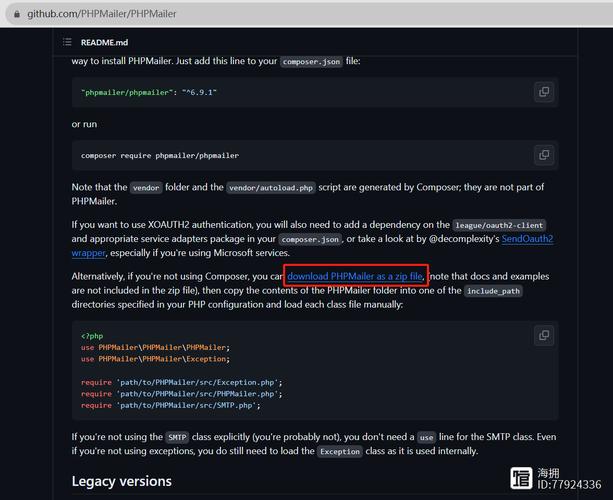
Task: Copy the PHP require code block
Action: point(544,336)
